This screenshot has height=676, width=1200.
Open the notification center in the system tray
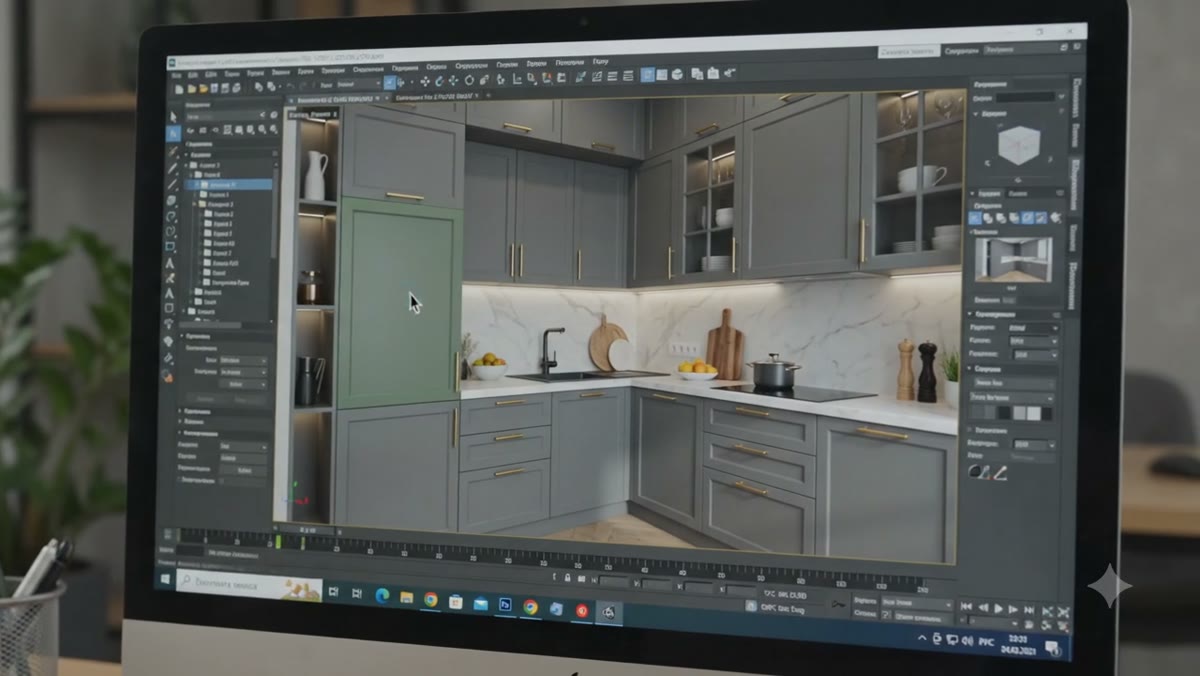pos(1052,649)
